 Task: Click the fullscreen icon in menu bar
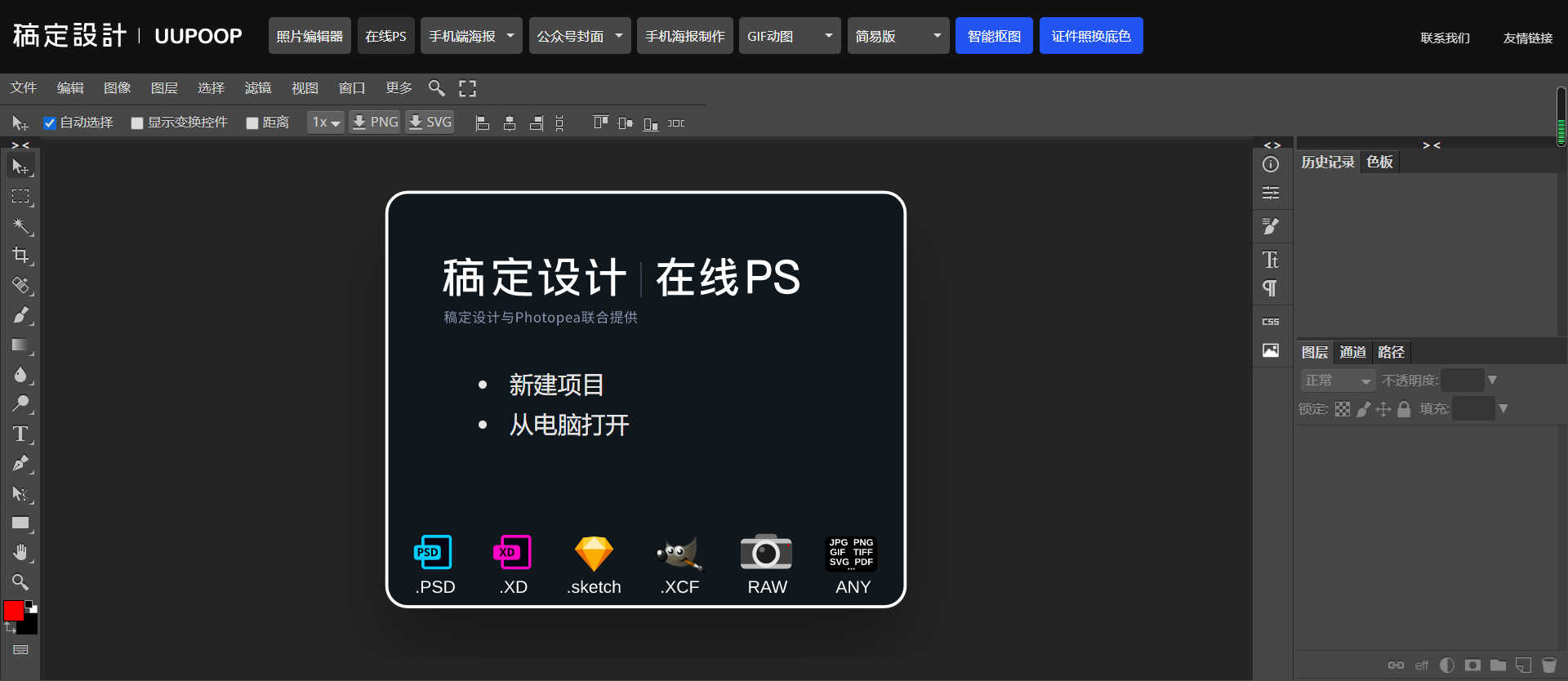coord(467,88)
